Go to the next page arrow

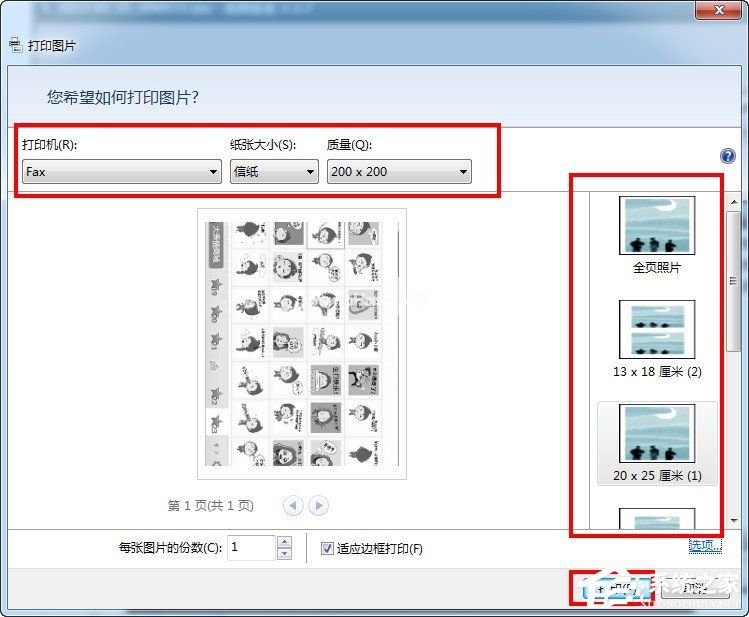pos(319,505)
